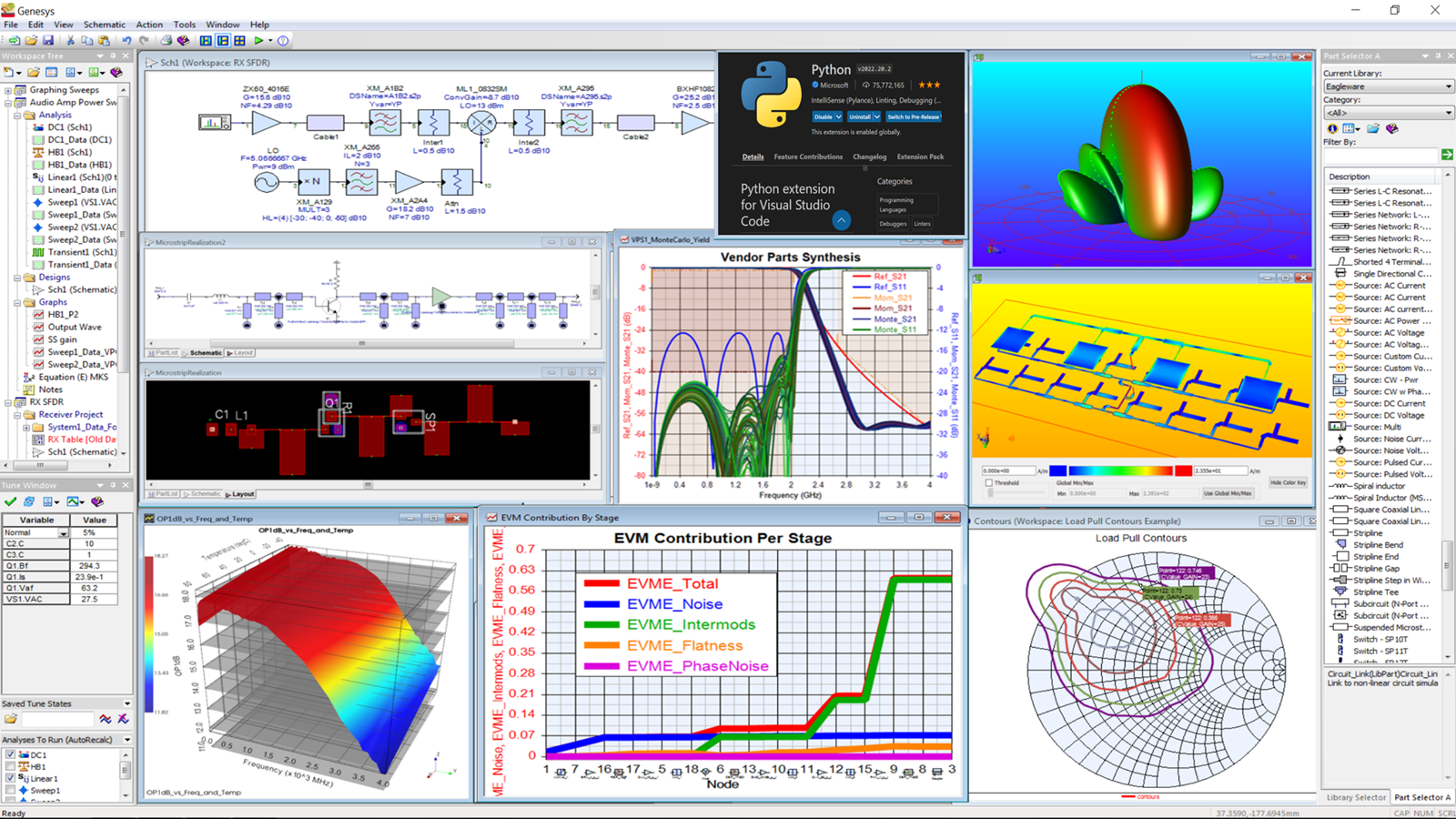This screenshot has width=1456, height=819.
Task: Click the A/m color scale bar
Action: 1121,470
